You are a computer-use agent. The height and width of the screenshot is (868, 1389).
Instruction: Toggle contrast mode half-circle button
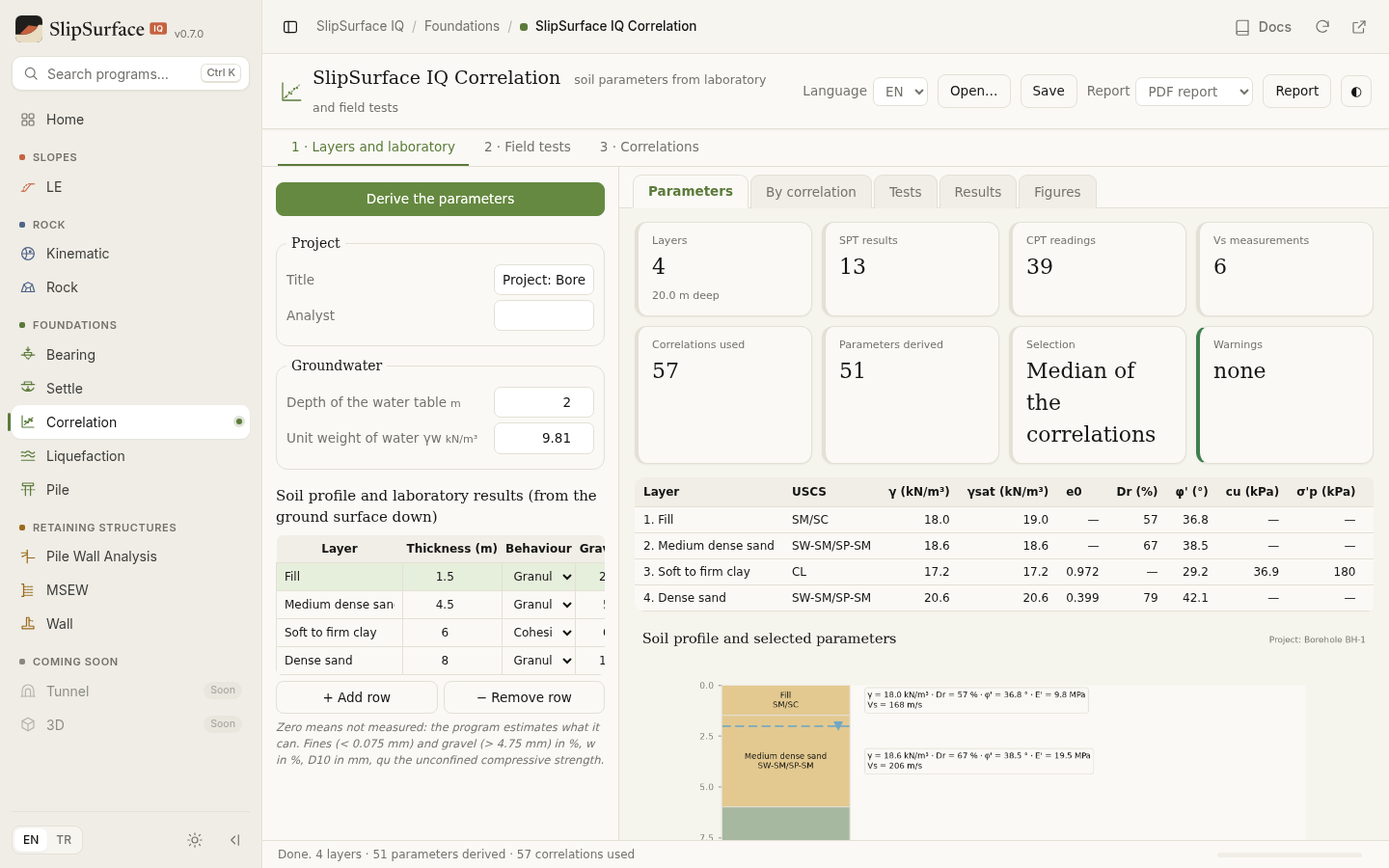(1356, 92)
